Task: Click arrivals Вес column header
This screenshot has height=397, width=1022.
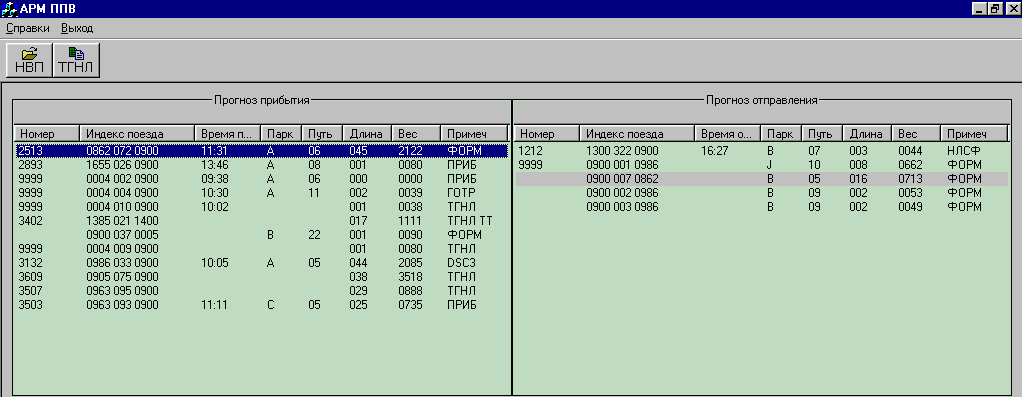Action: (416, 134)
